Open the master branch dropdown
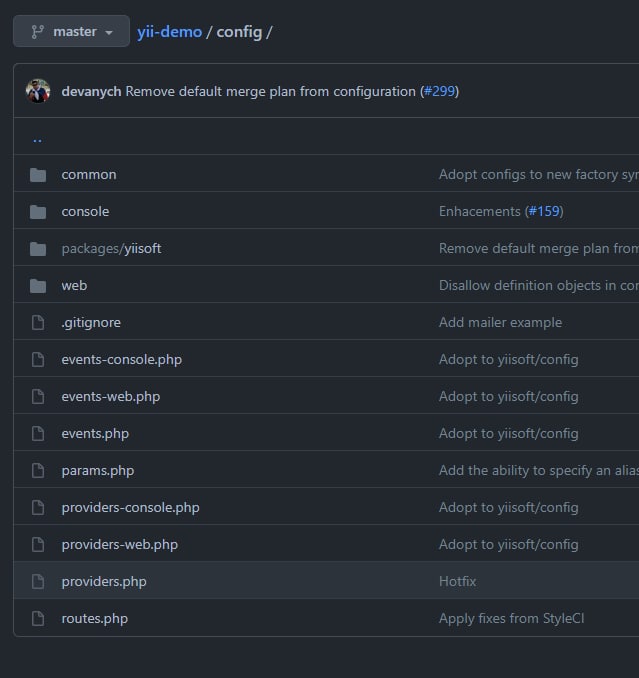The width and height of the screenshot is (639, 678). 71,31
